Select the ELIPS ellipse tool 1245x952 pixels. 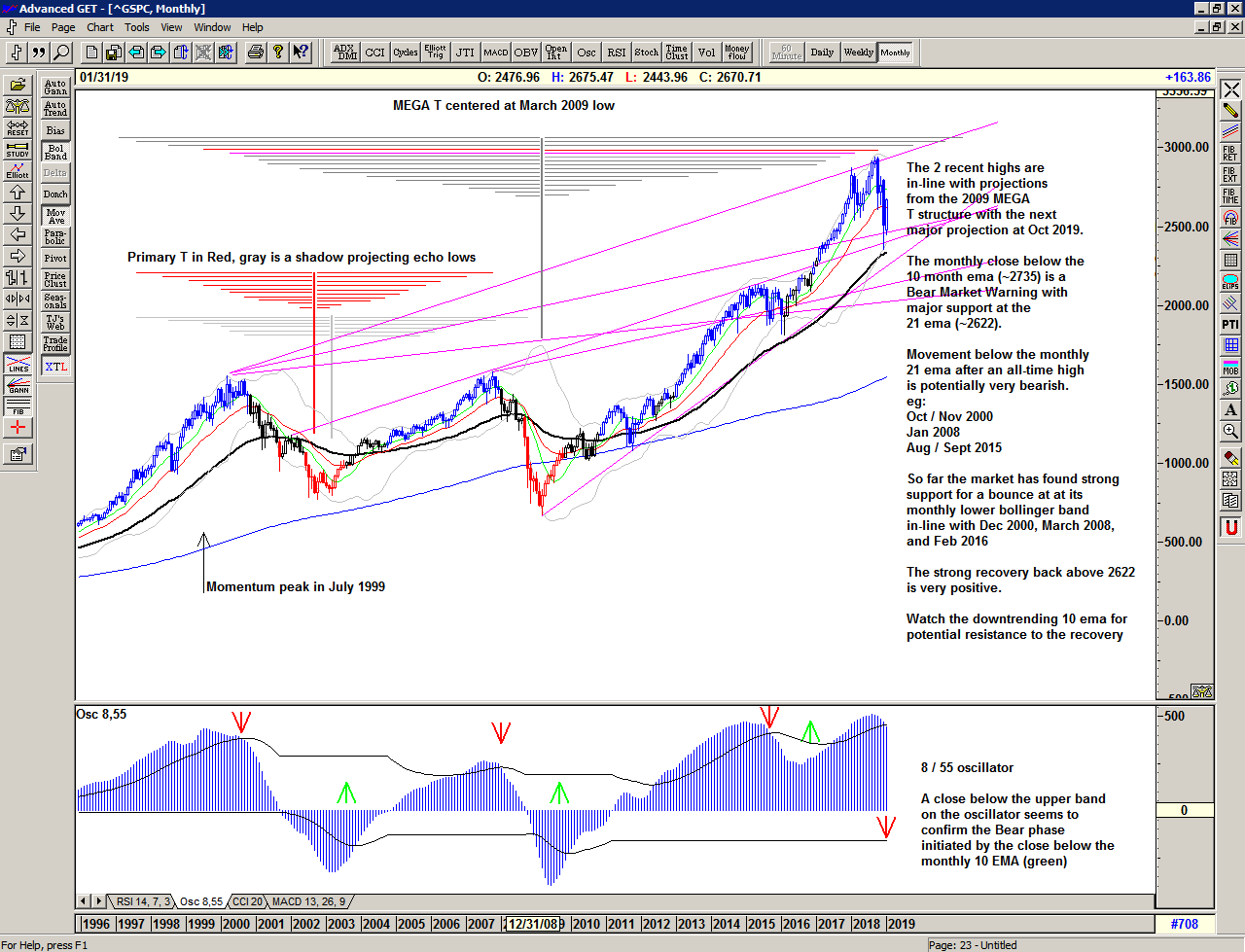coord(1230,282)
